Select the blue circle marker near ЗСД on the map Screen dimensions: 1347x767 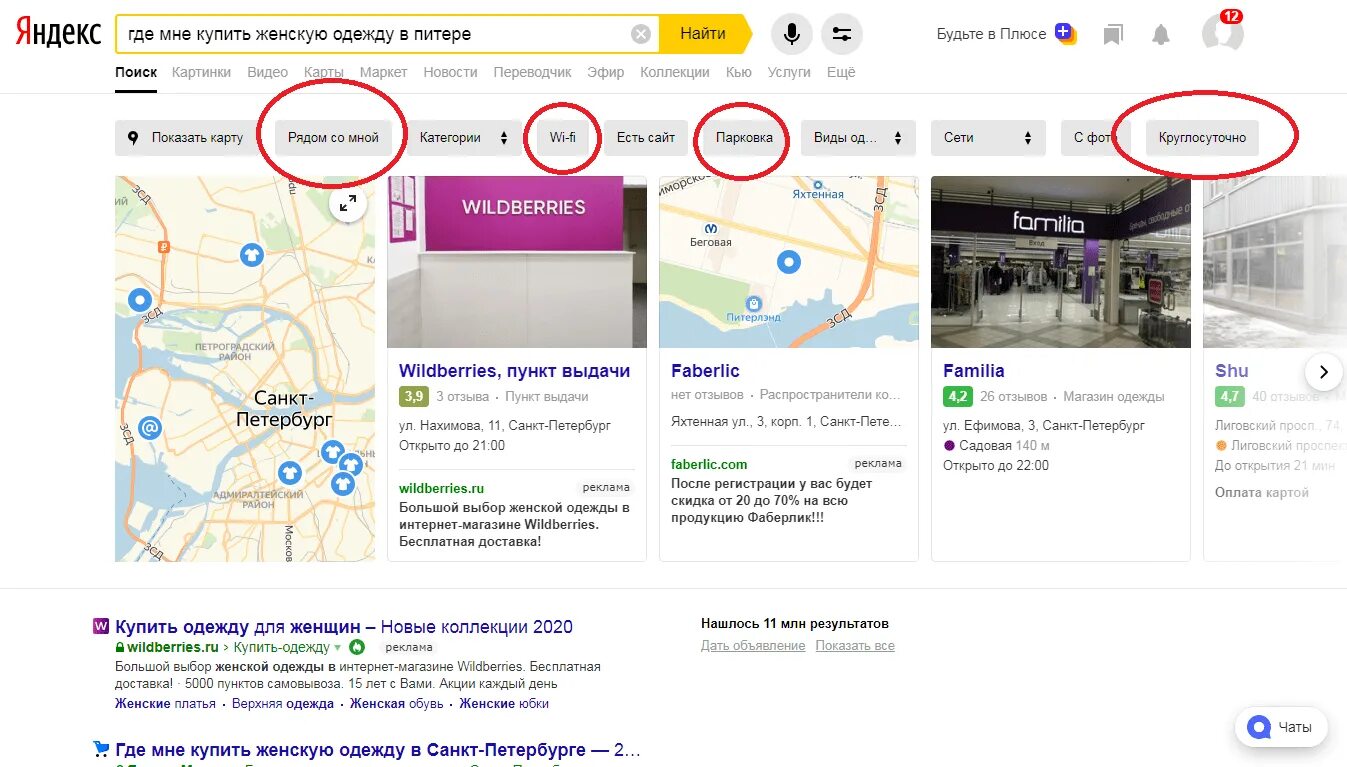coord(139,299)
